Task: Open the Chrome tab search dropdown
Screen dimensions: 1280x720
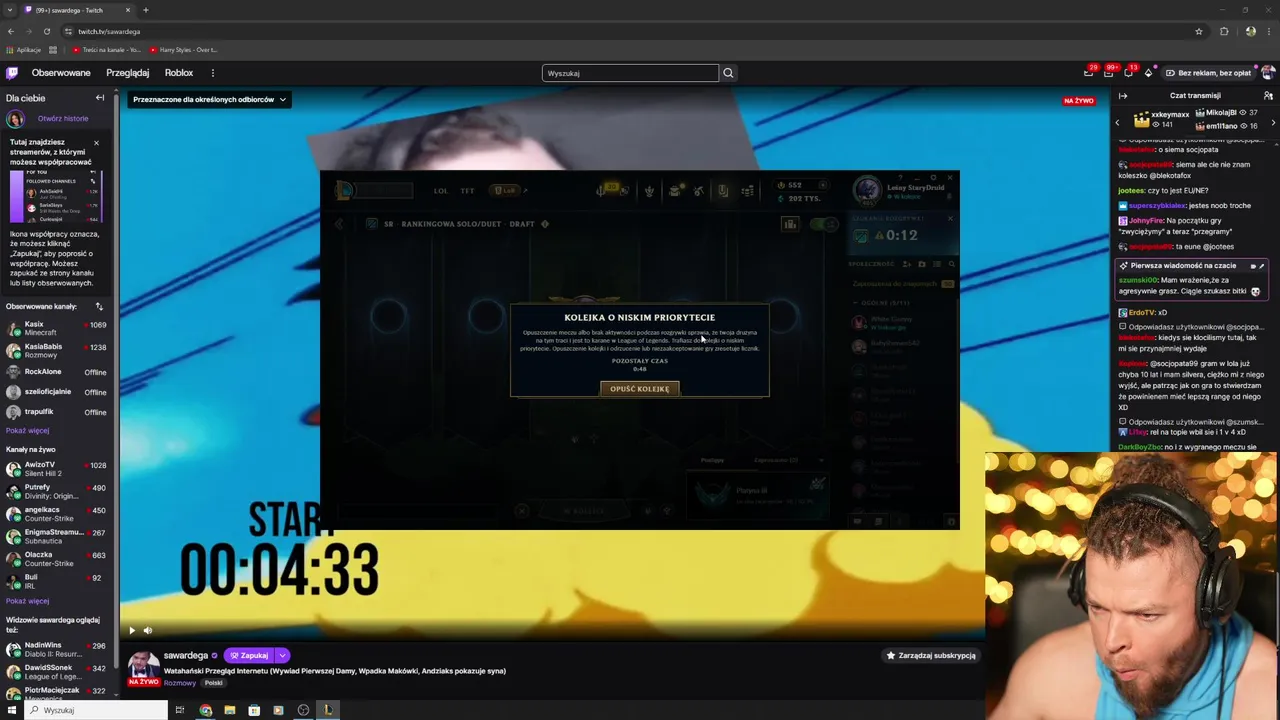Action: [10, 10]
